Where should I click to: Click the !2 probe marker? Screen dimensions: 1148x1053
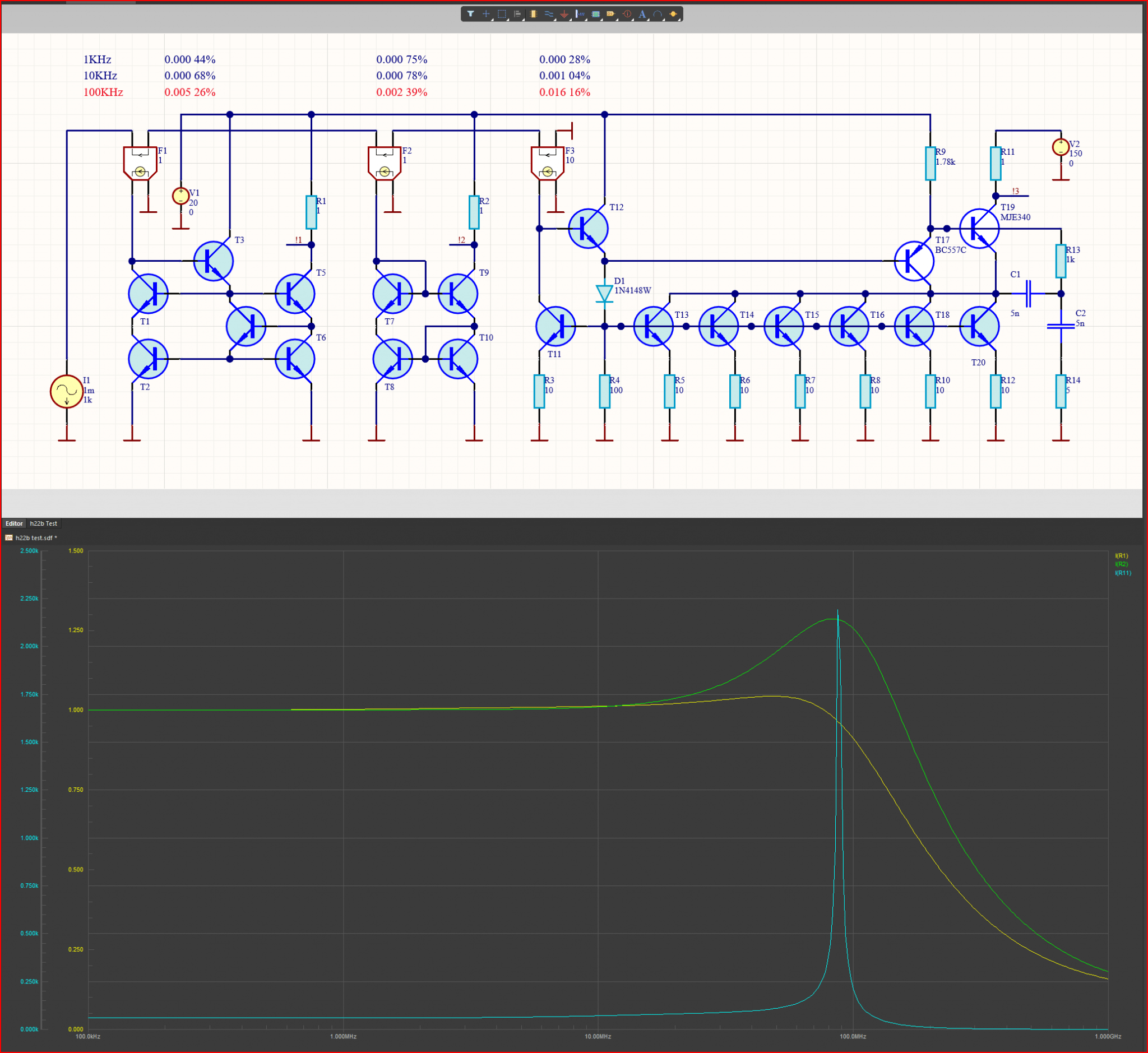coord(461,240)
